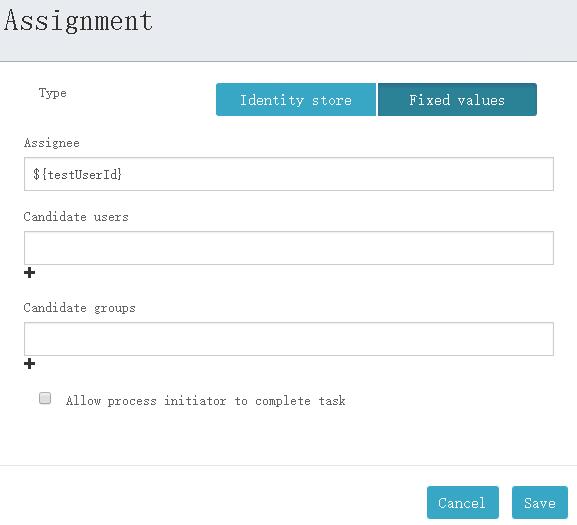Click into the Candidate users field
Screen dimensions: 577x525
pyautogui.click(x=289, y=248)
